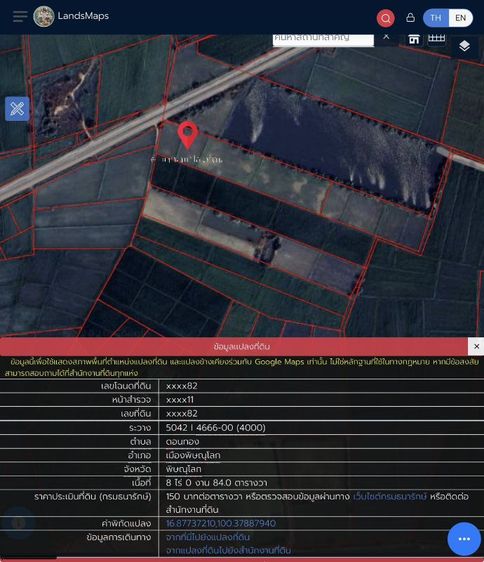This screenshot has width=484, height=562.
Task: Click the LandsMaps logo emblem
Action: click(x=44, y=16)
